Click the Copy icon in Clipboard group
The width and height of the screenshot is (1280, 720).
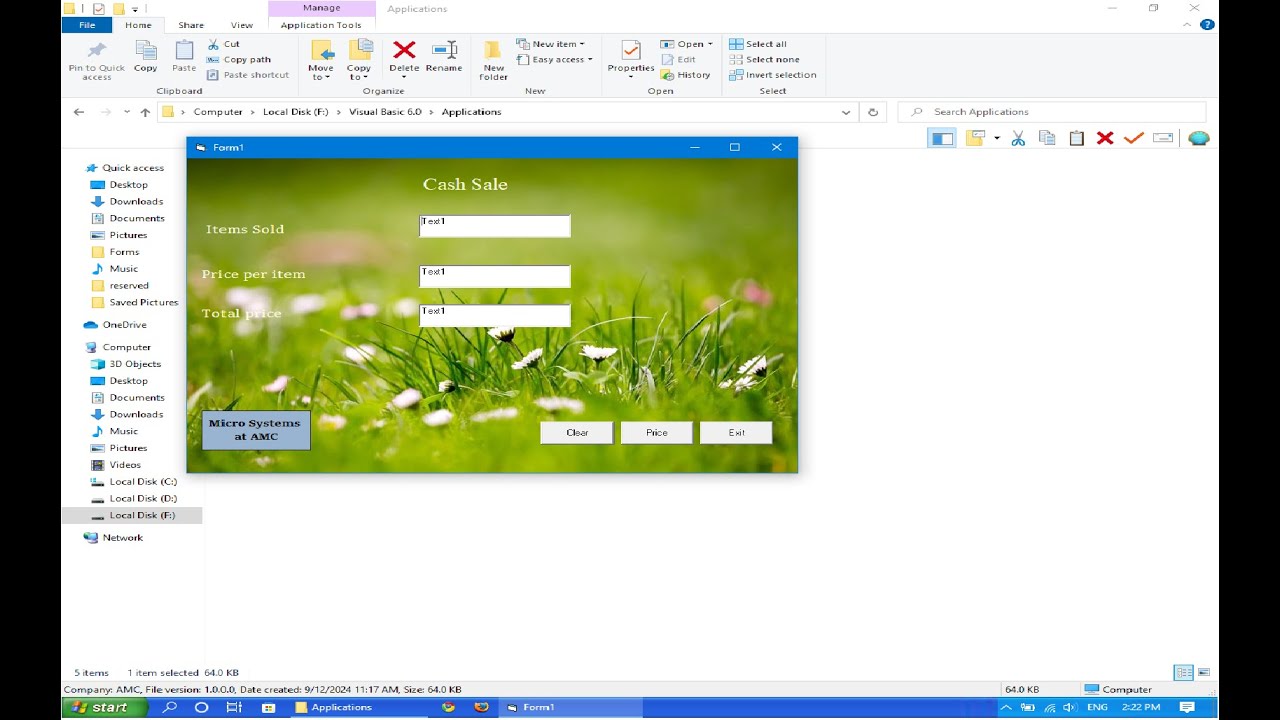point(146,50)
